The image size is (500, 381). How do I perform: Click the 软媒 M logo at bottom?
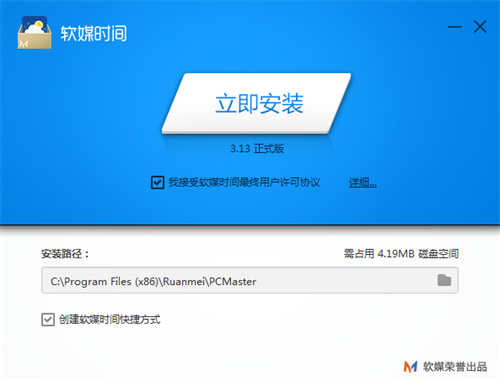pyautogui.click(x=410, y=367)
